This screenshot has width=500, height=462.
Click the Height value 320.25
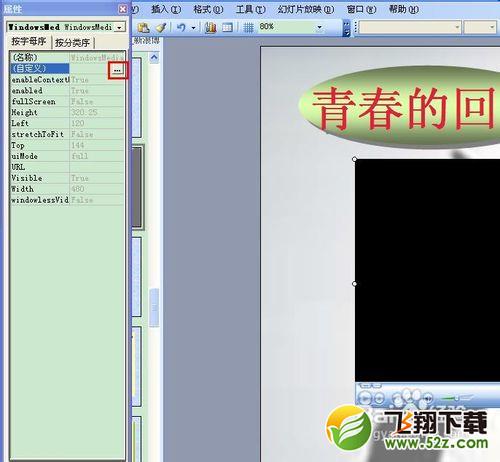pyautogui.click(x=84, y=112)
